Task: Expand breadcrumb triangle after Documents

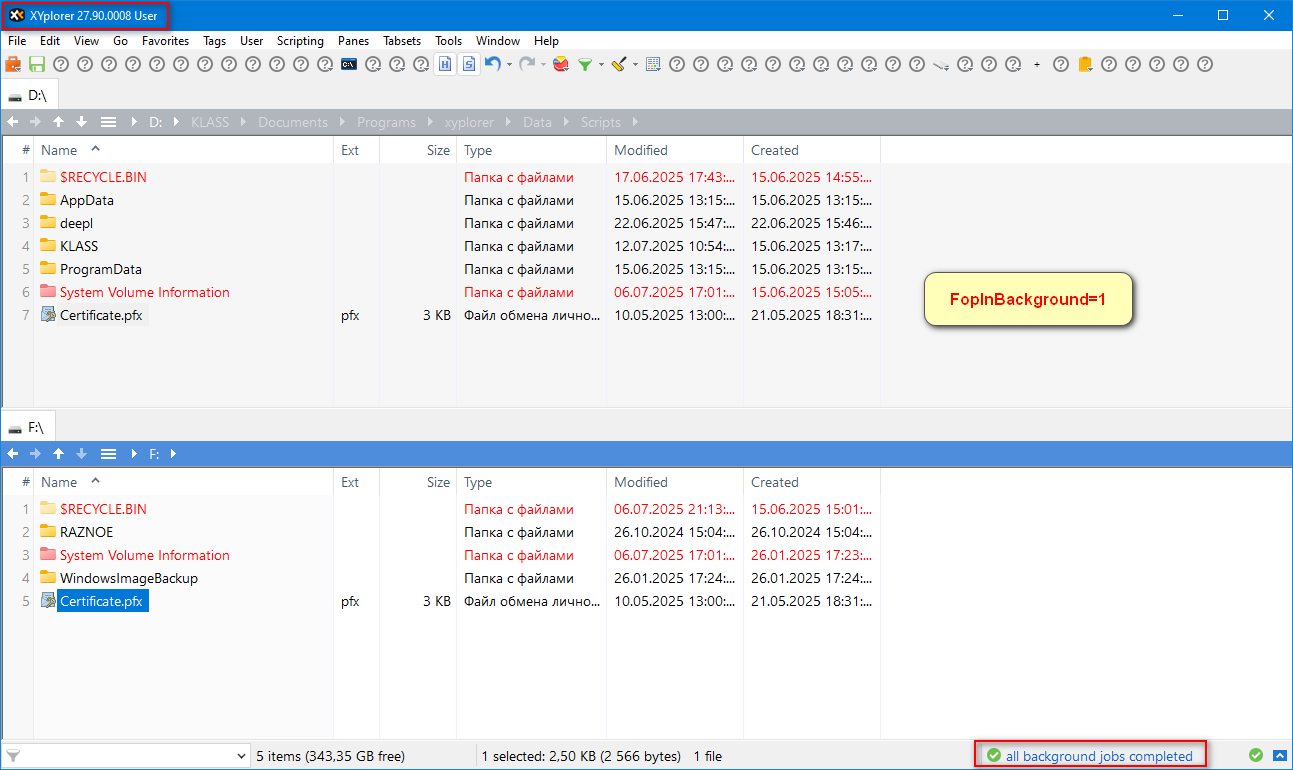Action: [x=342, y=122]
